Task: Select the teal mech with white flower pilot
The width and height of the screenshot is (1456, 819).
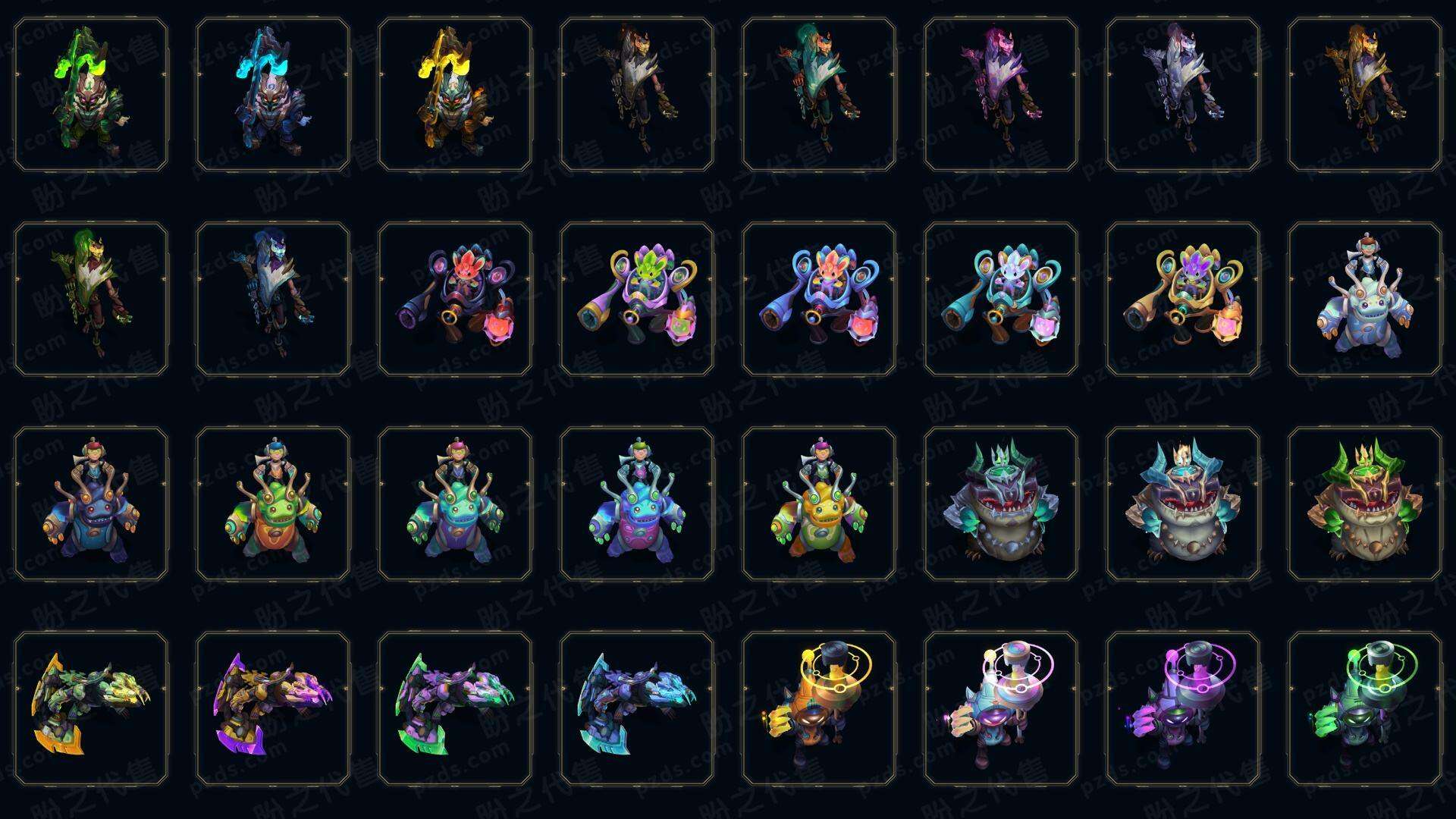Action: pyautogui.click(x=1001, y=299)
